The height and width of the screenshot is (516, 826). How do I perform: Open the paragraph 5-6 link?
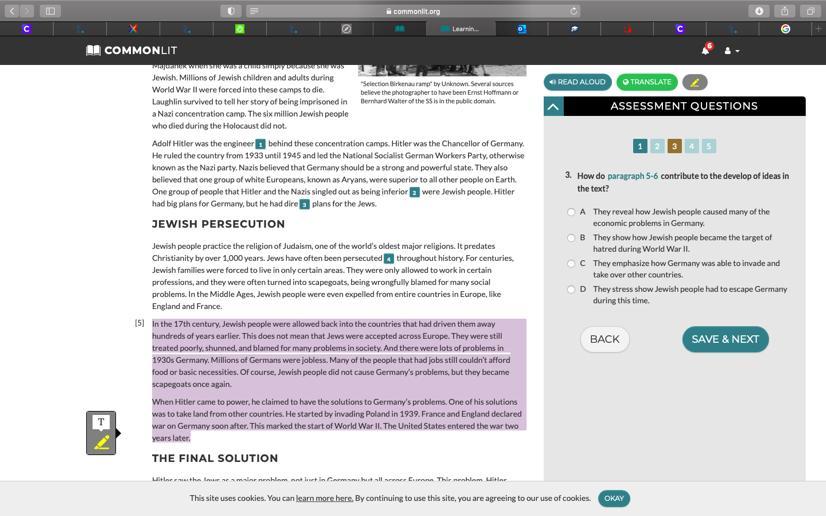click(x=632, y=176)
